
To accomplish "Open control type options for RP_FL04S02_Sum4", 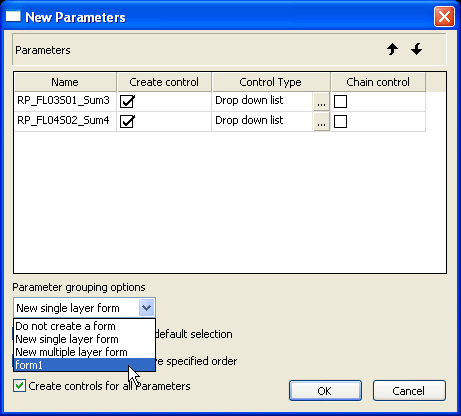I will pos(321,121).
